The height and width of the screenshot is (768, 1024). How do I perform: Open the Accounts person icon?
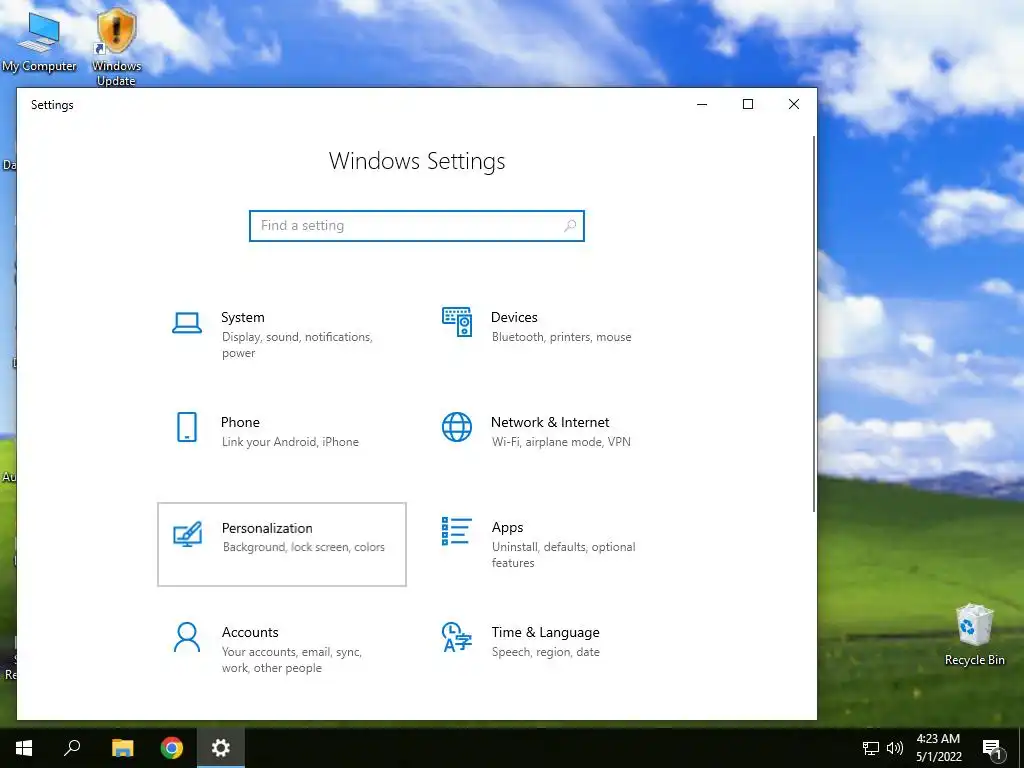(187, 637)
